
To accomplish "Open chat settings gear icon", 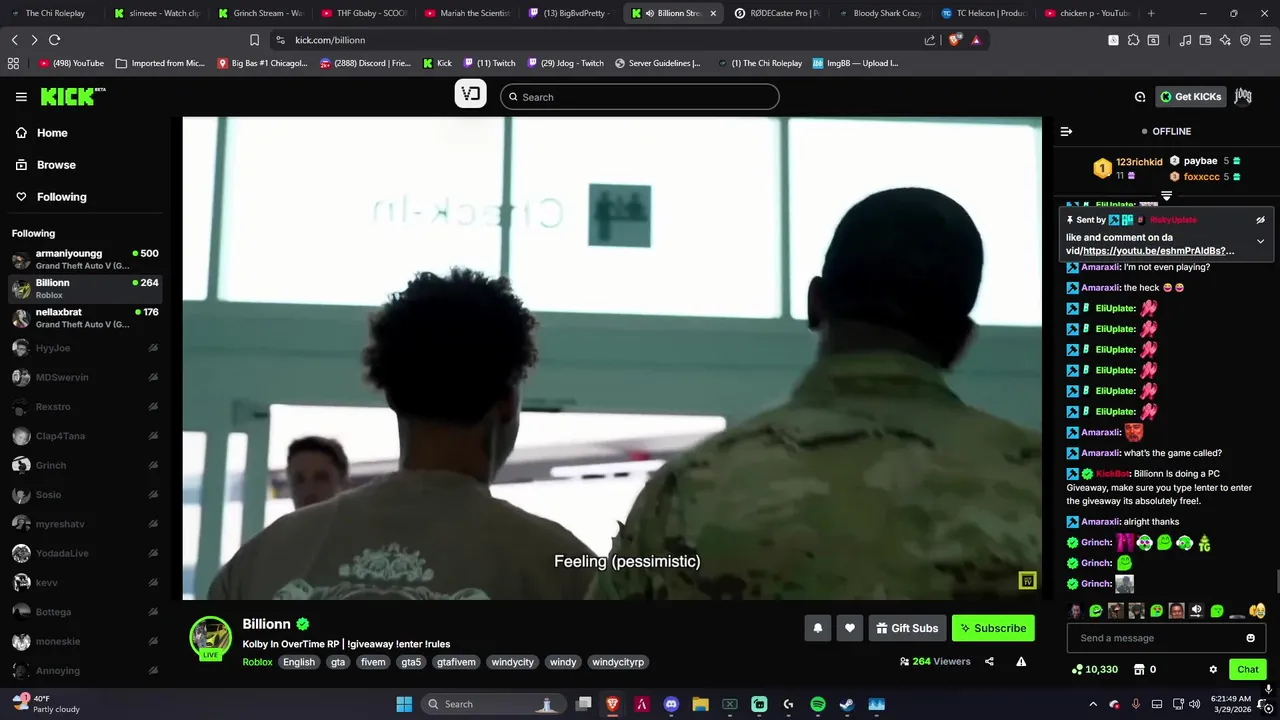I will pyautogui.click(x=1213, y=669).
